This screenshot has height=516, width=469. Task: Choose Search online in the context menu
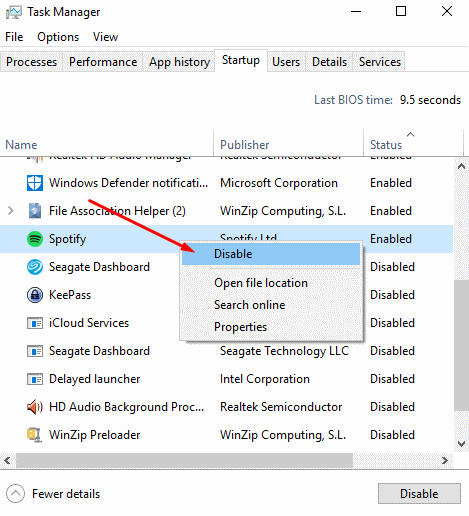[x=271, y=305]
